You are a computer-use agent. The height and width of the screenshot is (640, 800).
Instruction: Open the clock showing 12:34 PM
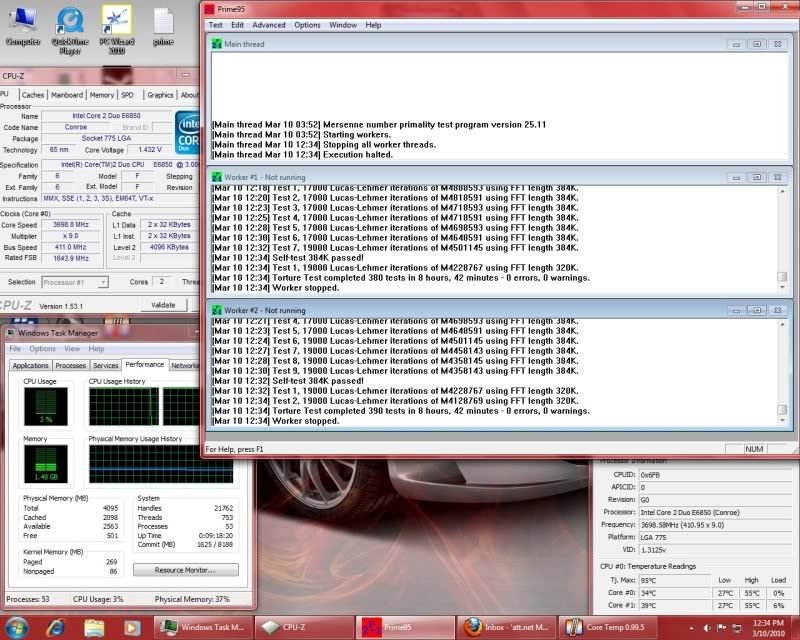[768, 628]
